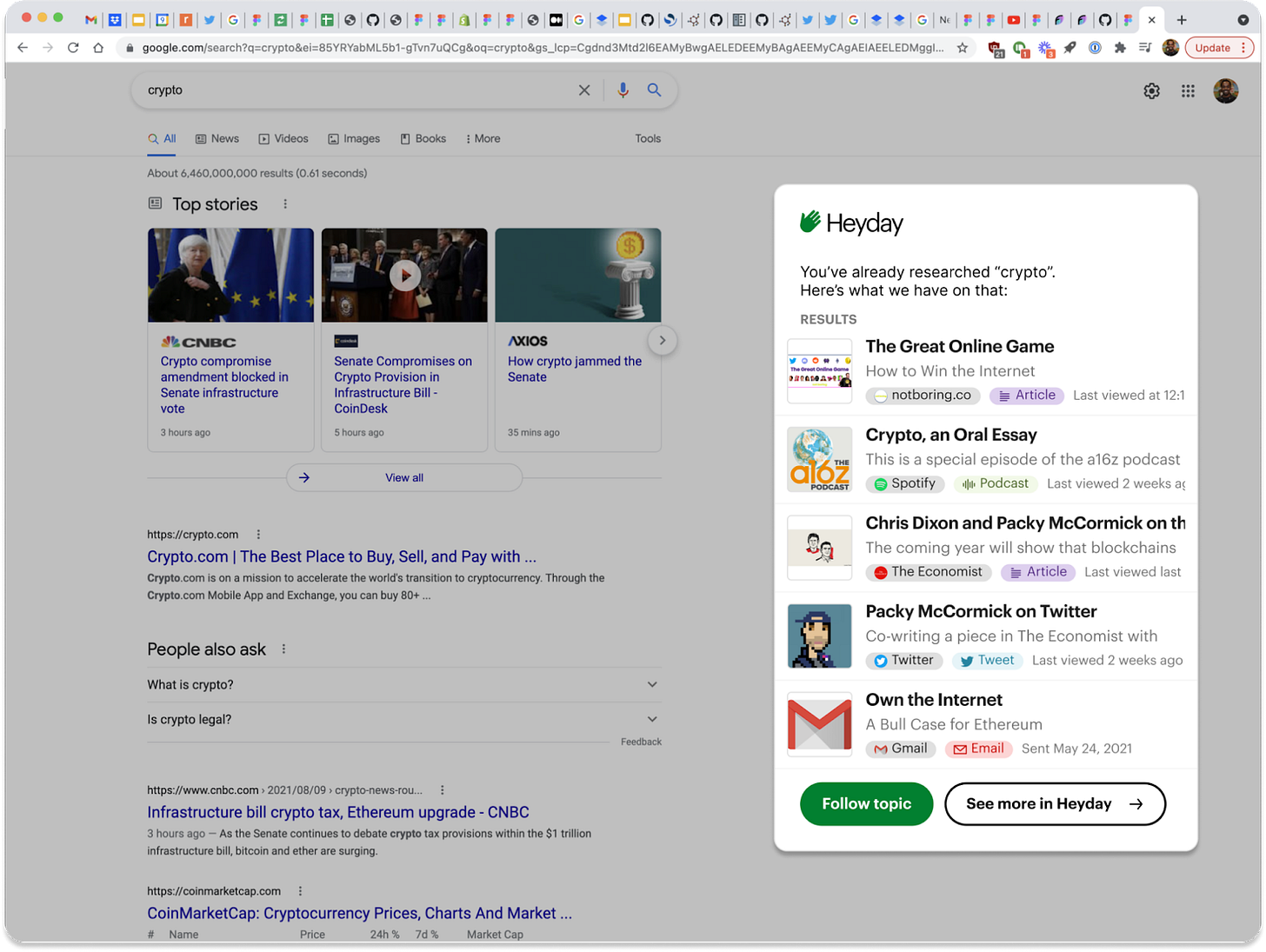
Task: Click See more in Heyday button
Action: point(1055,804)
